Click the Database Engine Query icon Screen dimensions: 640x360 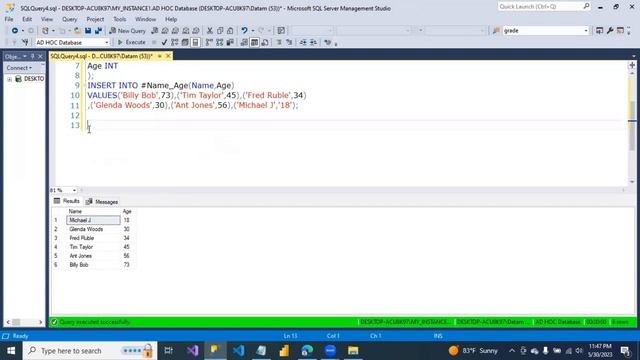[x=155, y=31]
